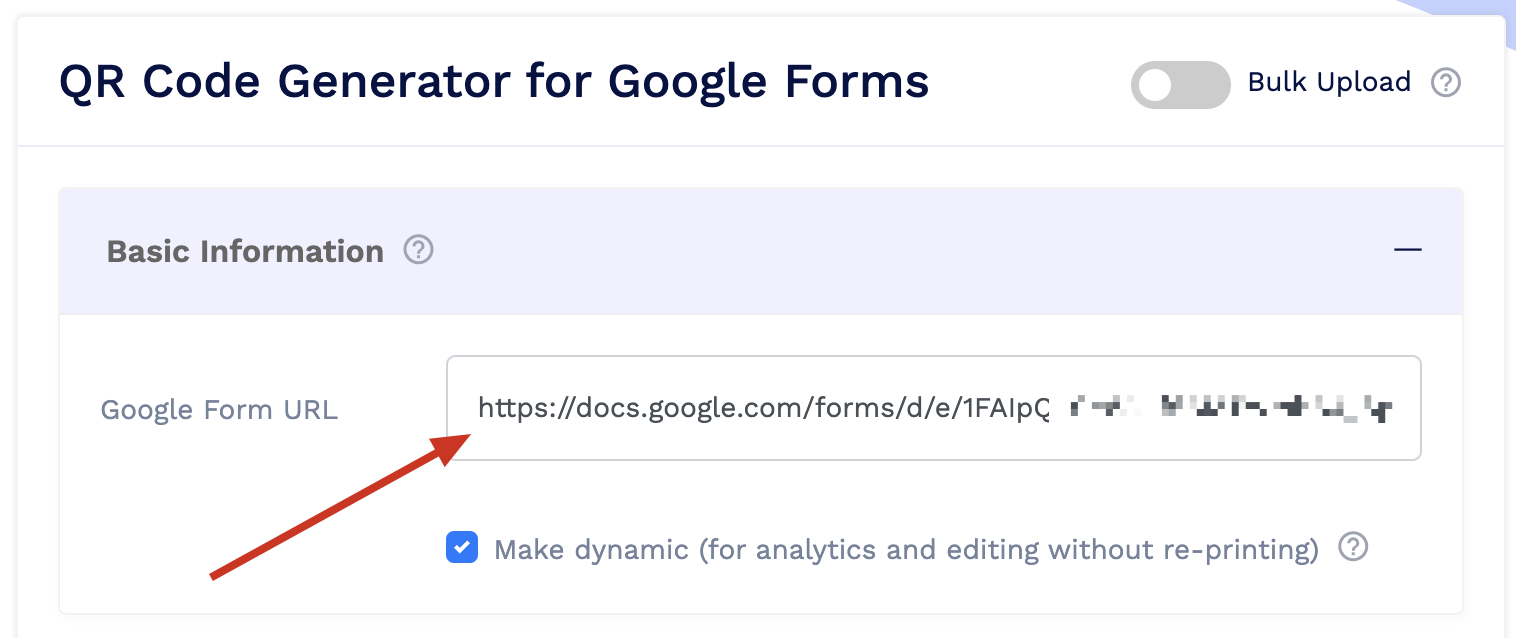Viewport: 1516px width, 638px height.
Task: Uncheck the Make dynamic checkbox
Action: tap(461, 548)
